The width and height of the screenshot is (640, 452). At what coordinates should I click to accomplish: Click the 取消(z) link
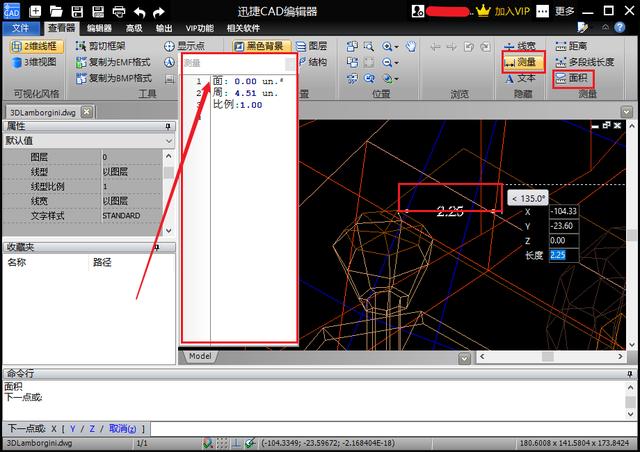[x=122, y=429]
